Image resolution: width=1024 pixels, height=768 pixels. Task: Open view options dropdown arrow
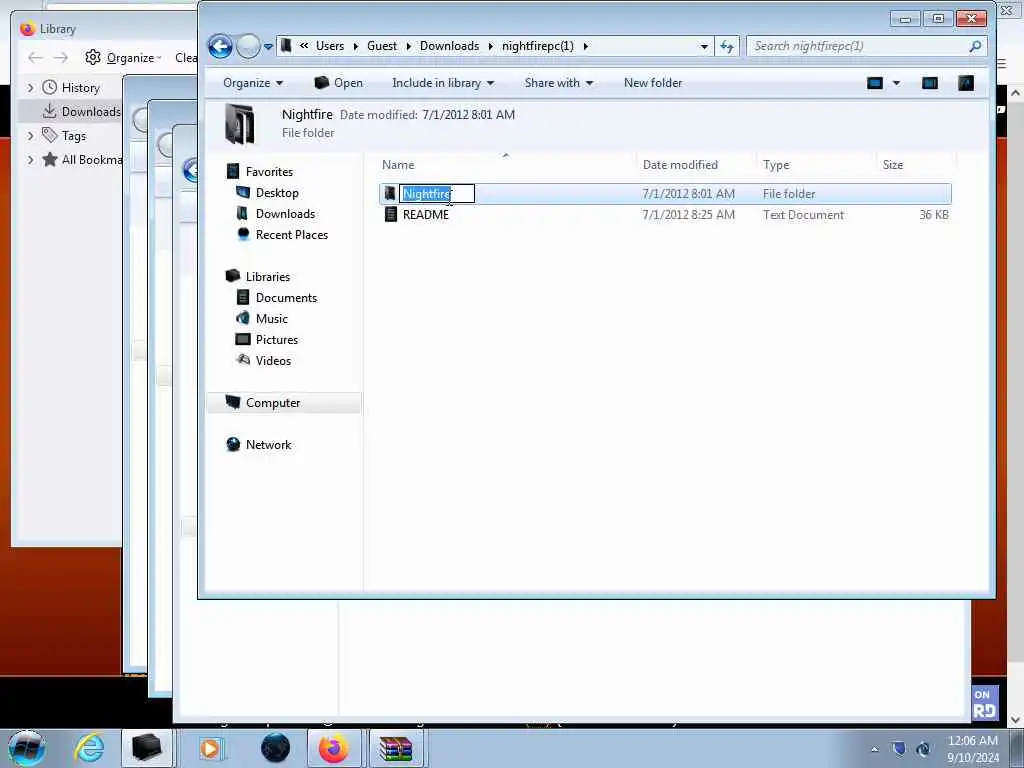tap(896, 83)
